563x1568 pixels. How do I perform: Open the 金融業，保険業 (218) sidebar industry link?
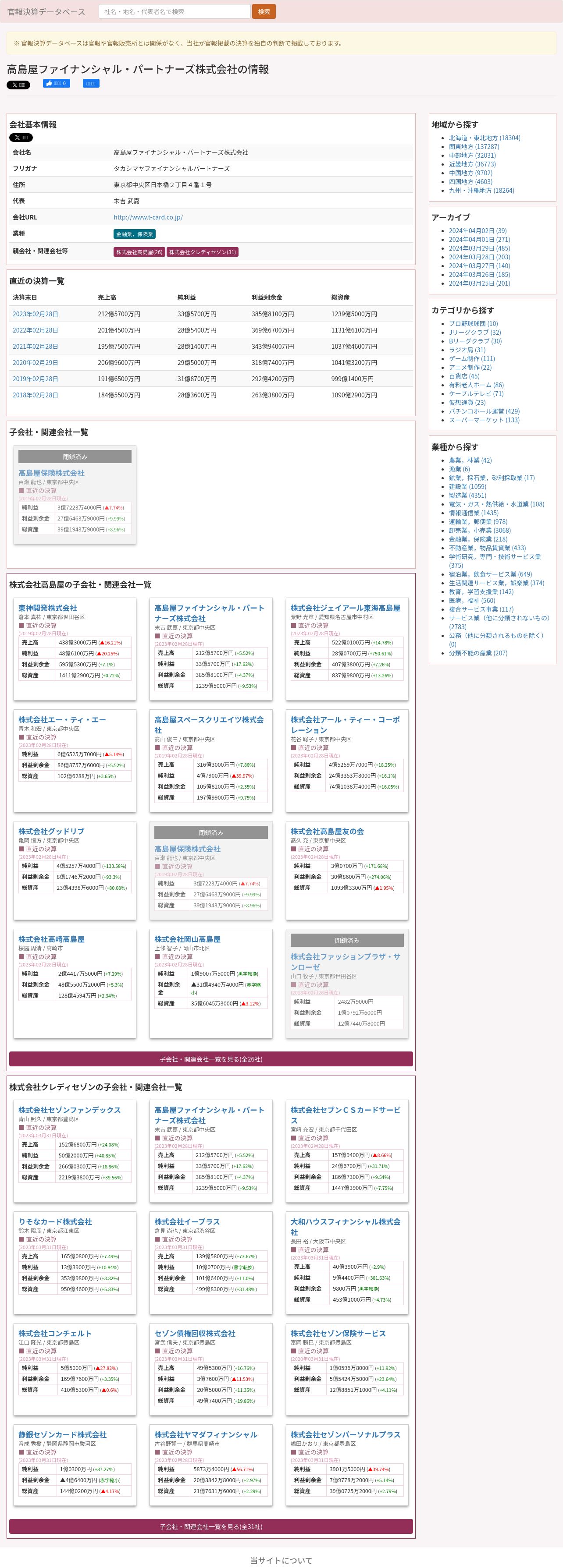pyautogui.click(x=478, y=539)
